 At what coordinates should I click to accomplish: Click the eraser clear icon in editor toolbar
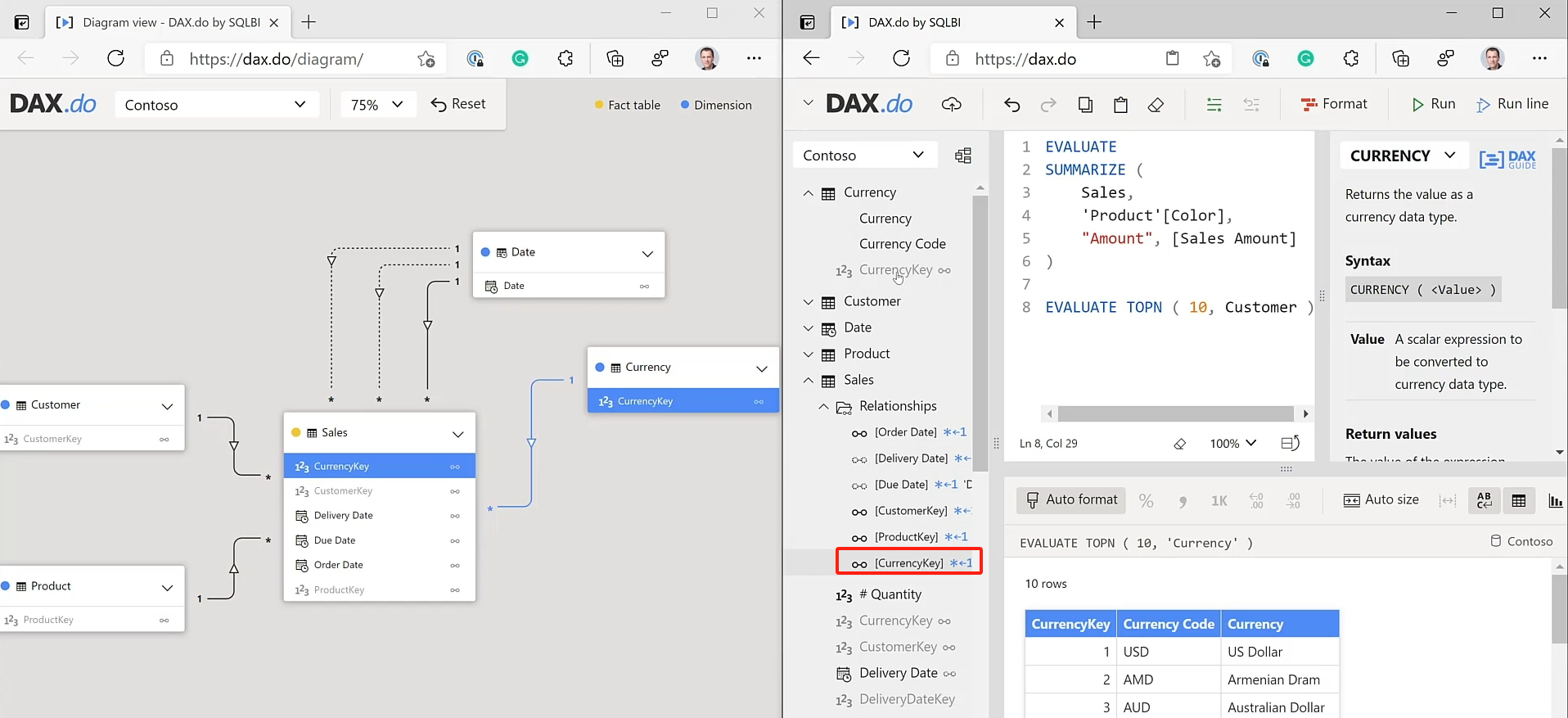pyautogui.click(x=1156, y=104)
